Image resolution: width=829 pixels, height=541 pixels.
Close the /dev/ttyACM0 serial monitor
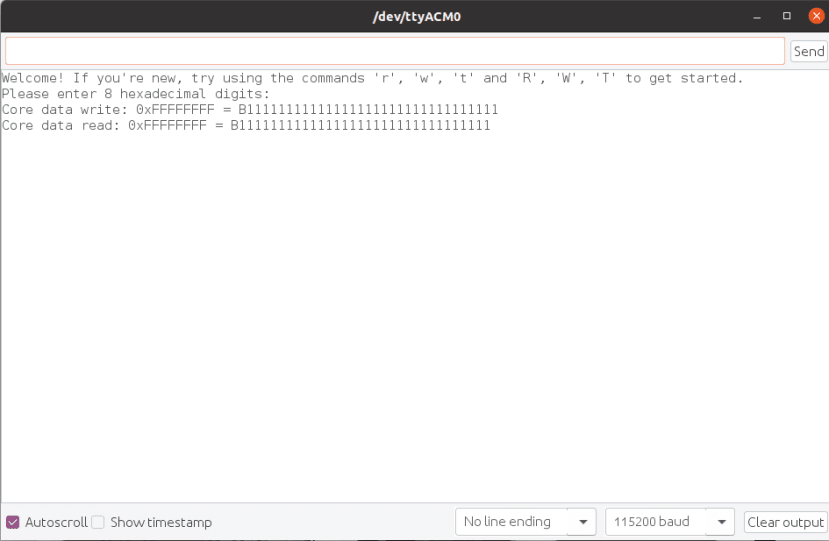[816, 16]
